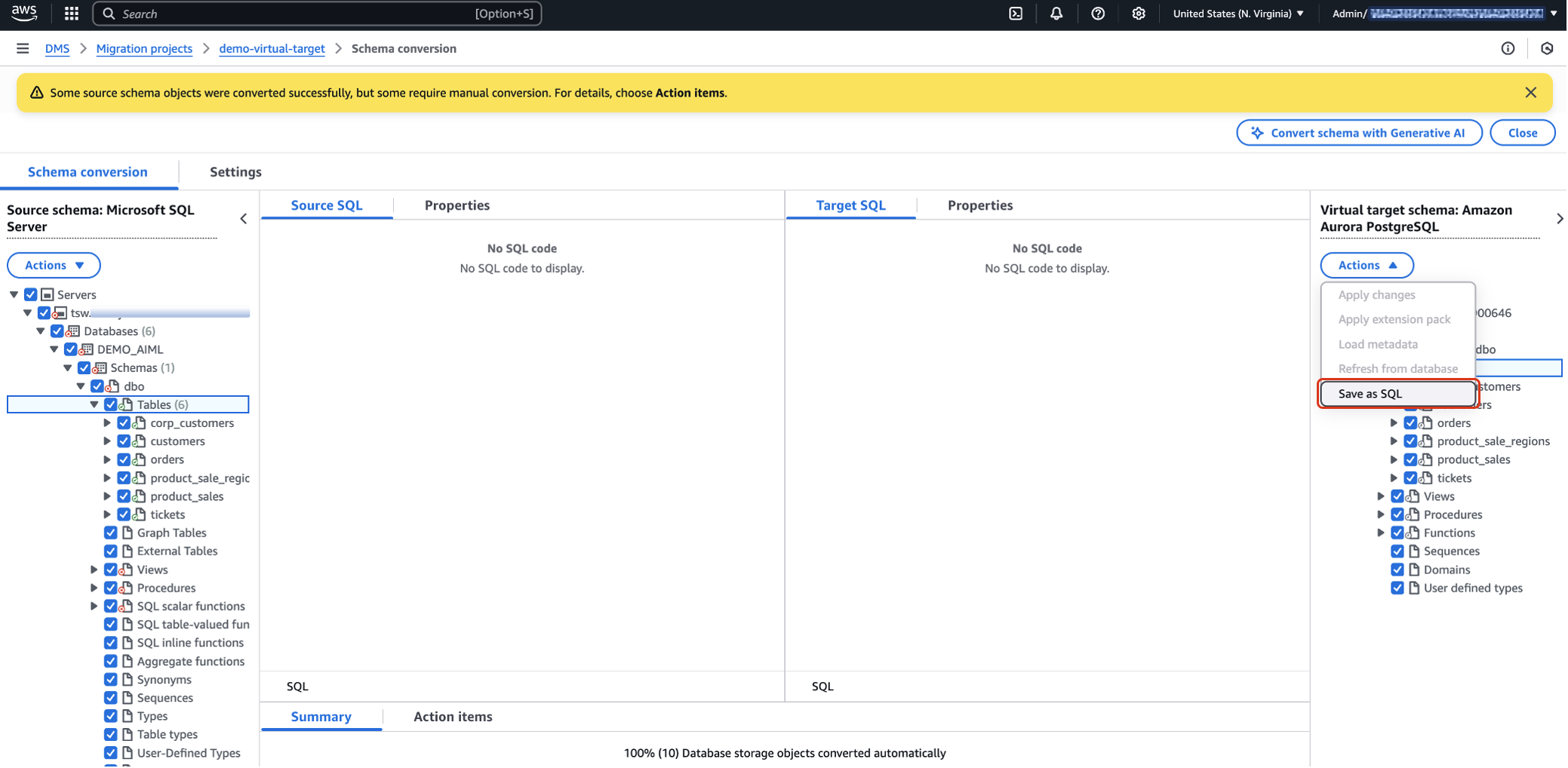Expand the source Views tree node

click(x=94, y=570)
